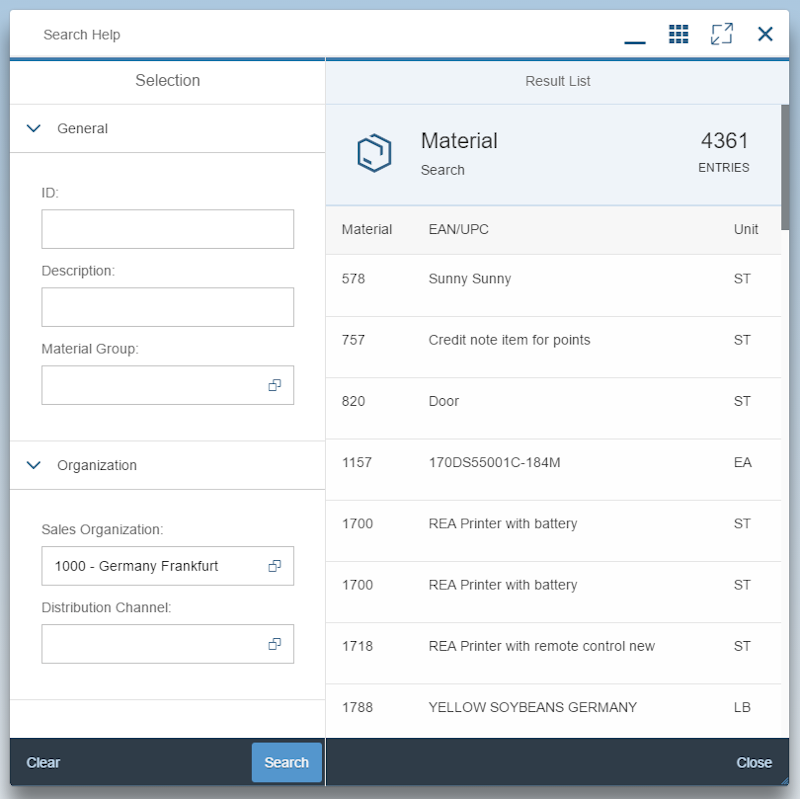Click Close in the footer bar
This screenshot has width=800, height=799.
[753, 762]
